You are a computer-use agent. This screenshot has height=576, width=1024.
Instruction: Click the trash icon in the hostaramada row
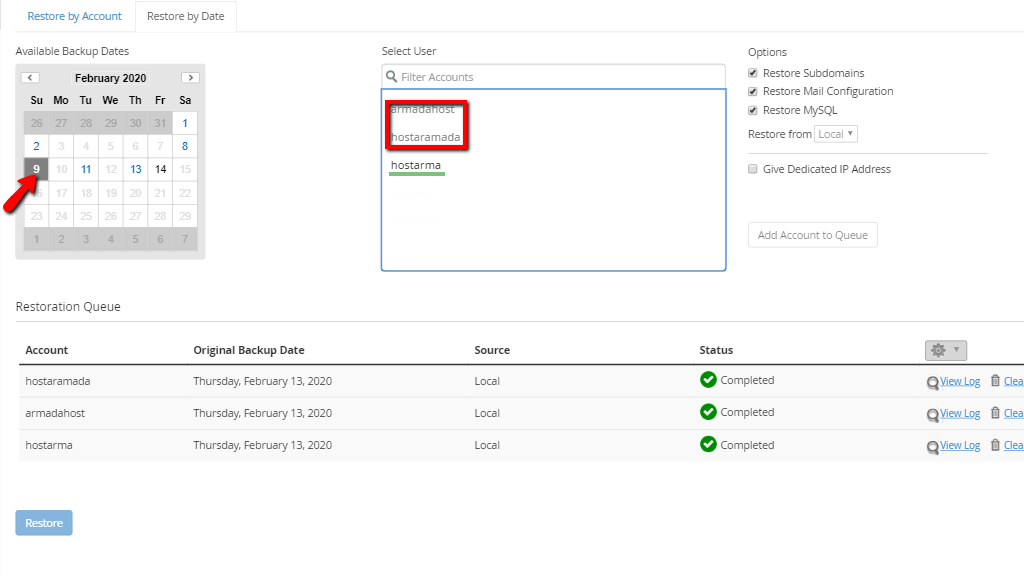tap(995, 381)
